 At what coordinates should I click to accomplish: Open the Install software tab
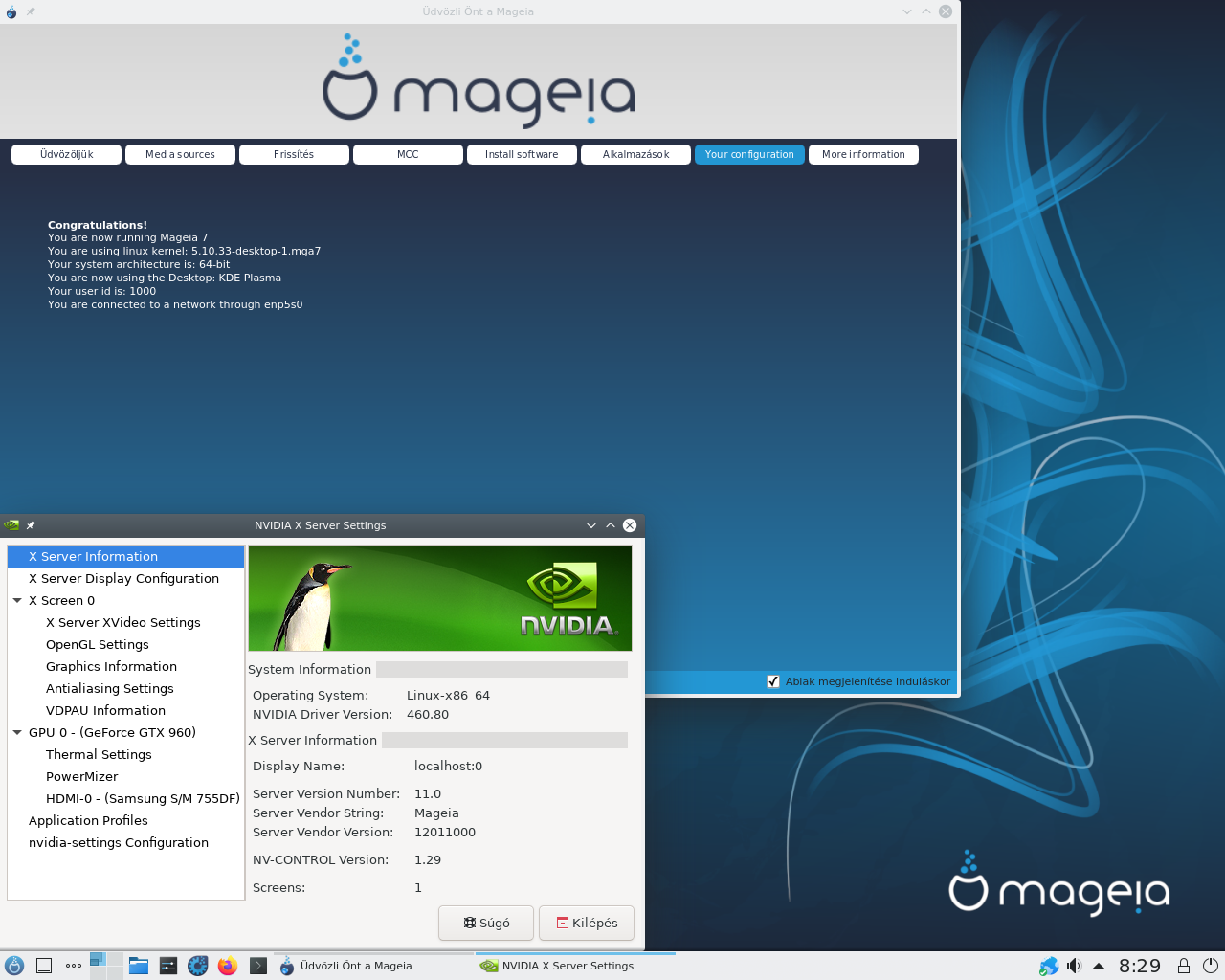click(522, 154)
